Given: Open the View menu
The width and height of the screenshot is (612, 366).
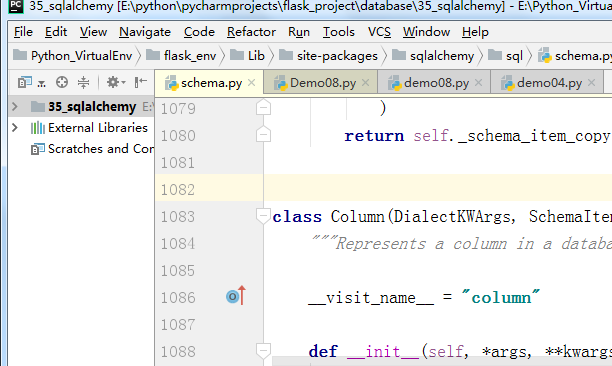Looking at the screenshot, I should coord(93,32).
